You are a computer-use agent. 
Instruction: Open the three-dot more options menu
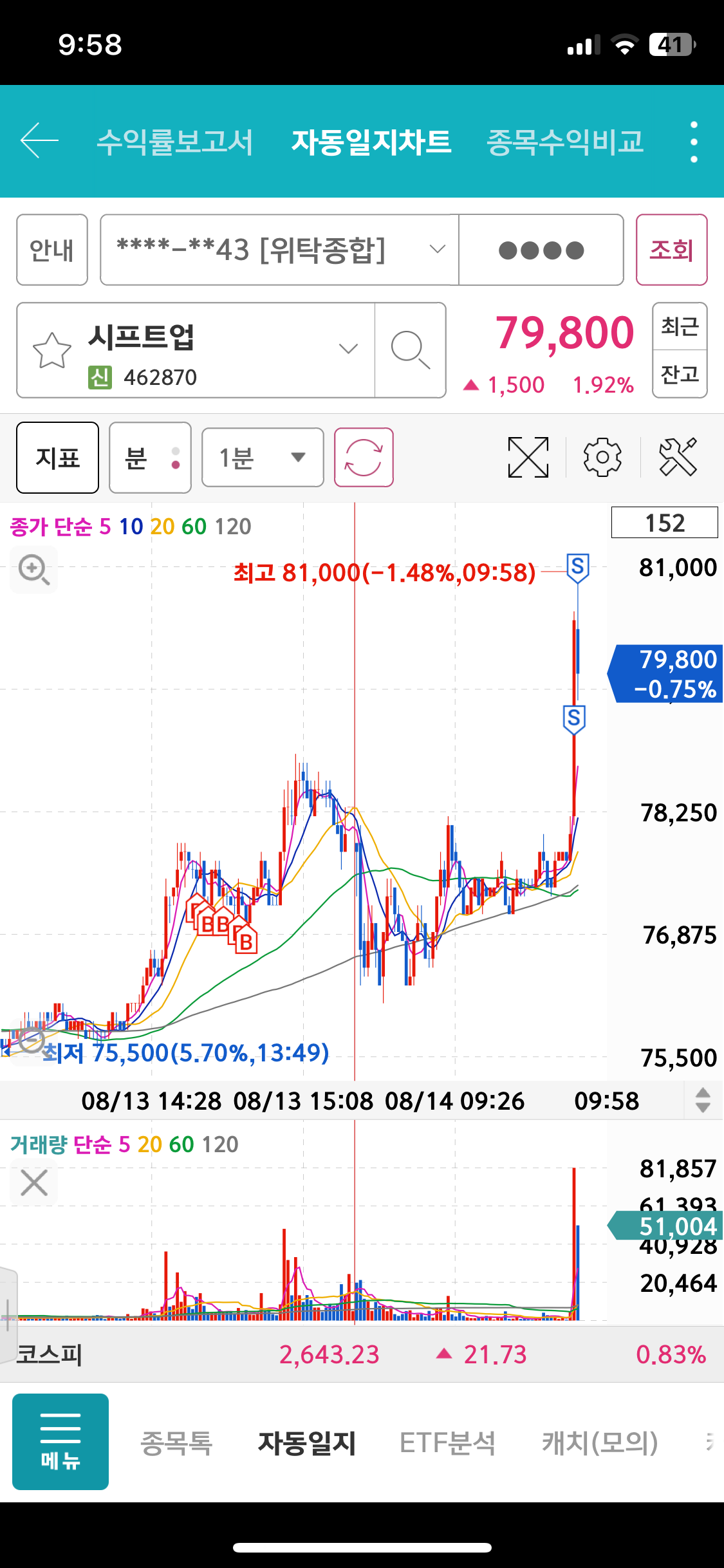pyautogui.click(x=694, y=142)
